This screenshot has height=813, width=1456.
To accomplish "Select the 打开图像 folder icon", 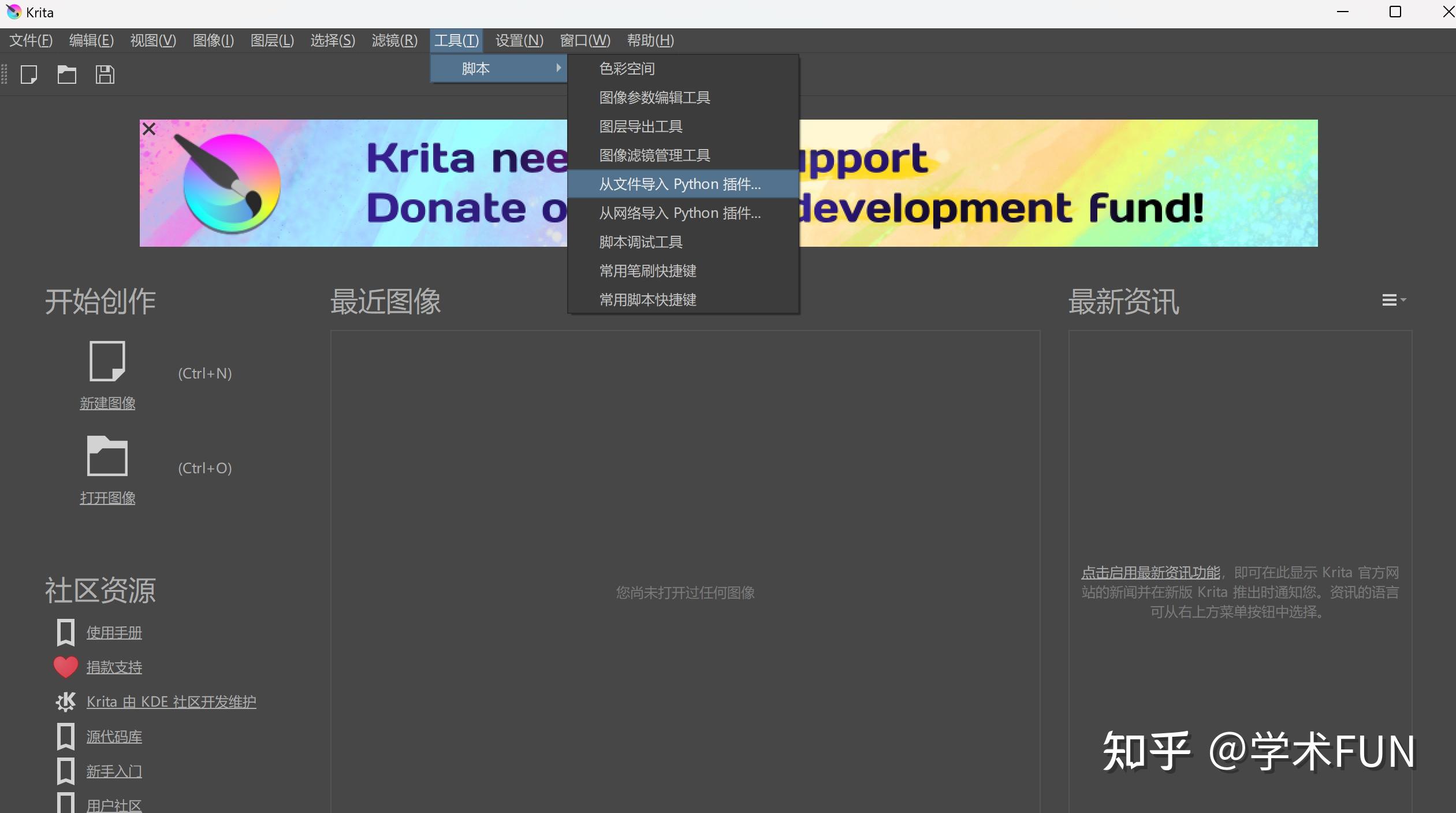I will point(107,456).
